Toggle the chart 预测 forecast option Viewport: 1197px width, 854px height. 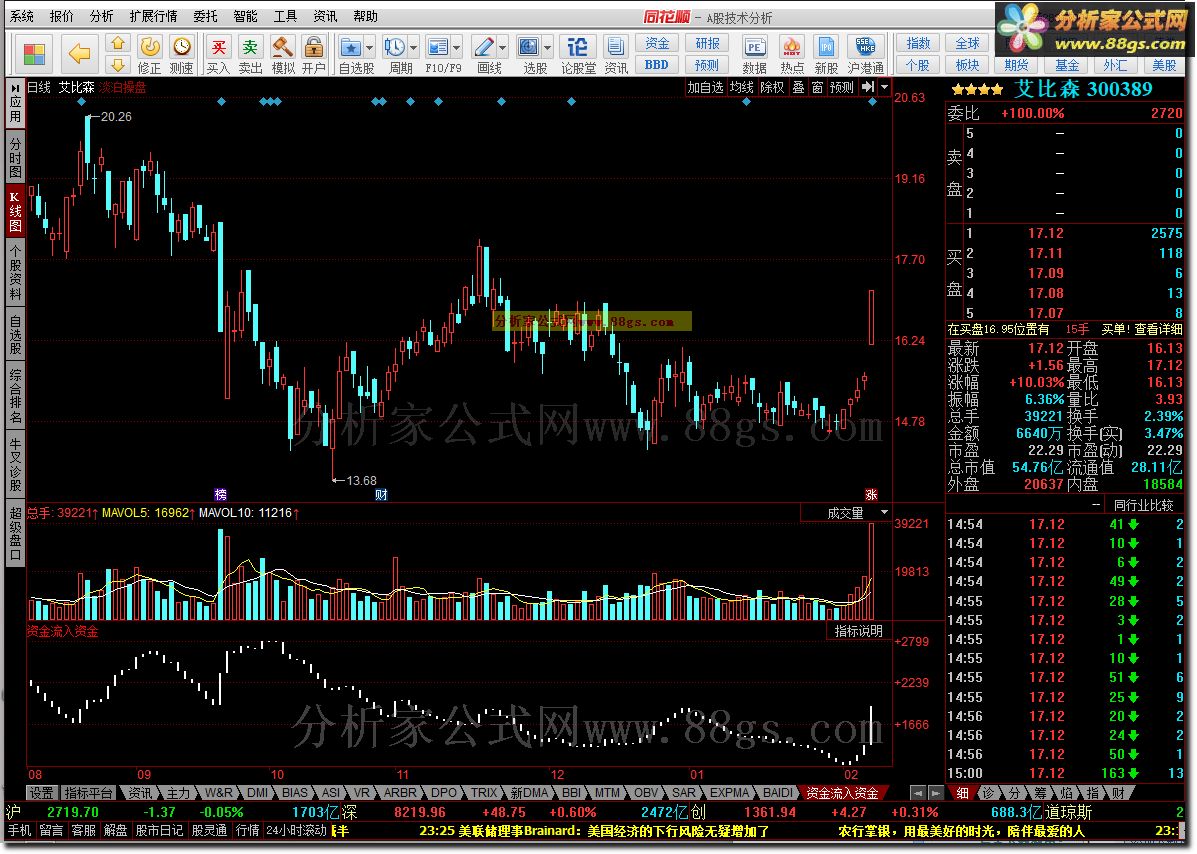[x=842, y=87]
